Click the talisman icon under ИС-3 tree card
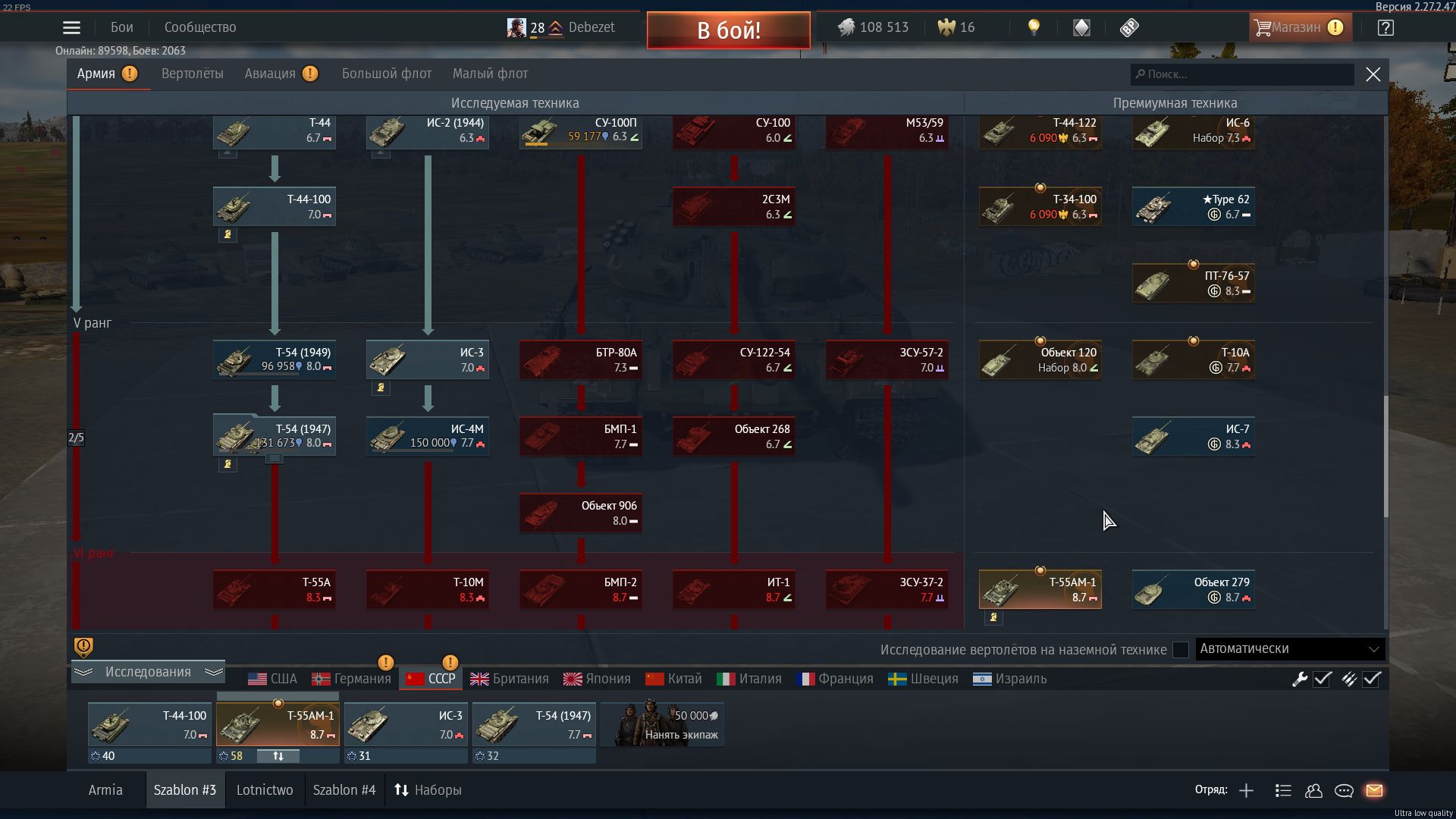Image resolution: width=1456 pixels, height=819 pixels. tap(381, 388)
